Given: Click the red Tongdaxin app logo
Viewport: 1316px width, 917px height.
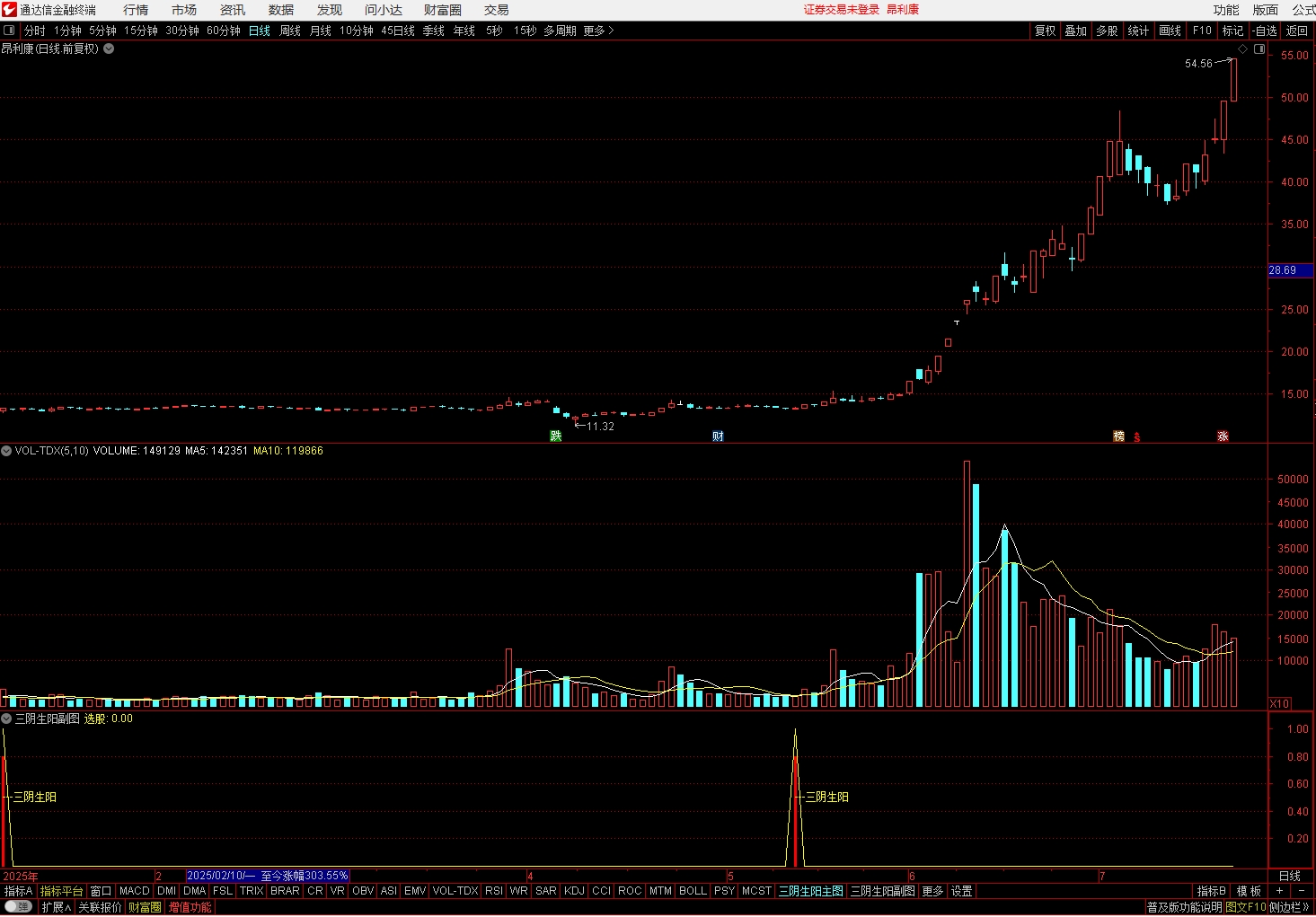Looking at the screenshot, I should coord(9,10).
